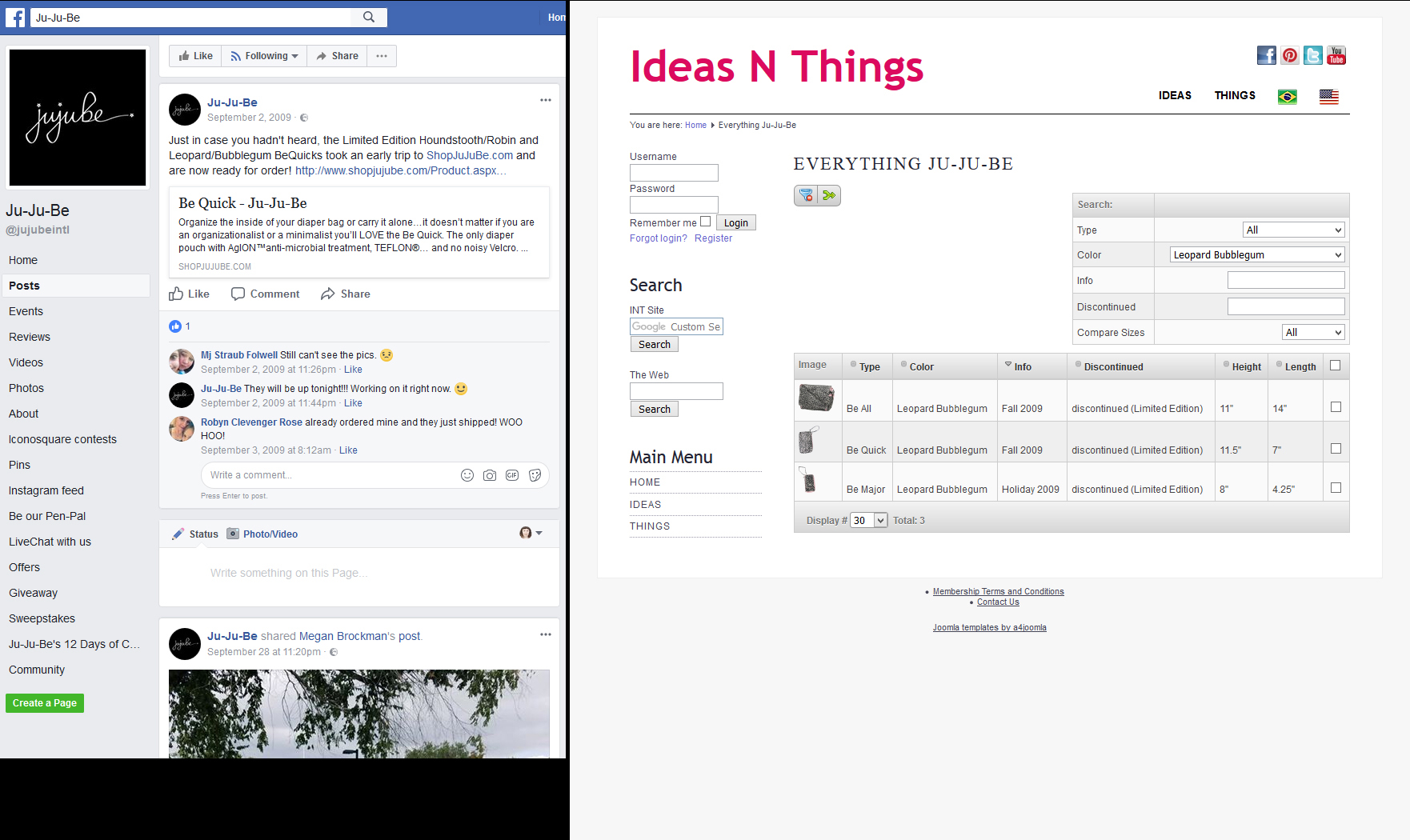
Task: Click The Web Search button
Action: [655, 410]
